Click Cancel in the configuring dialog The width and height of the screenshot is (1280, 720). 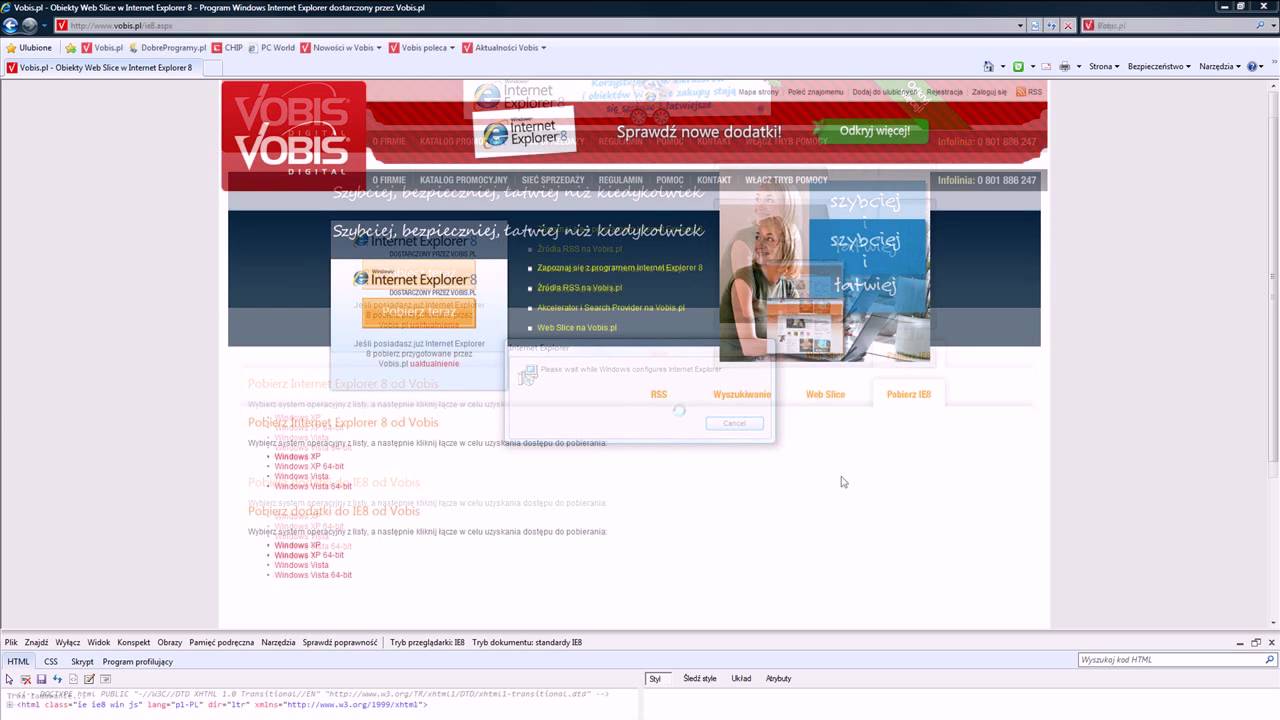click(x=734, y=423)
